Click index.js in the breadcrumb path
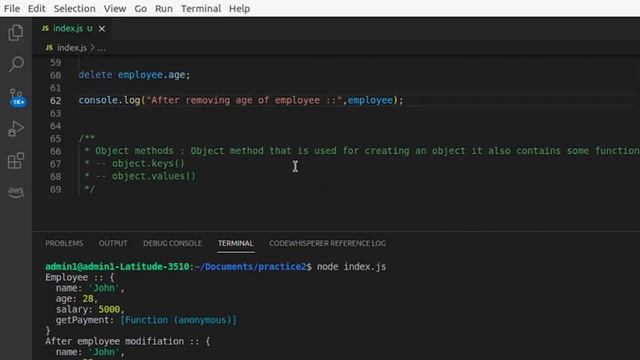 coord(72,48)
